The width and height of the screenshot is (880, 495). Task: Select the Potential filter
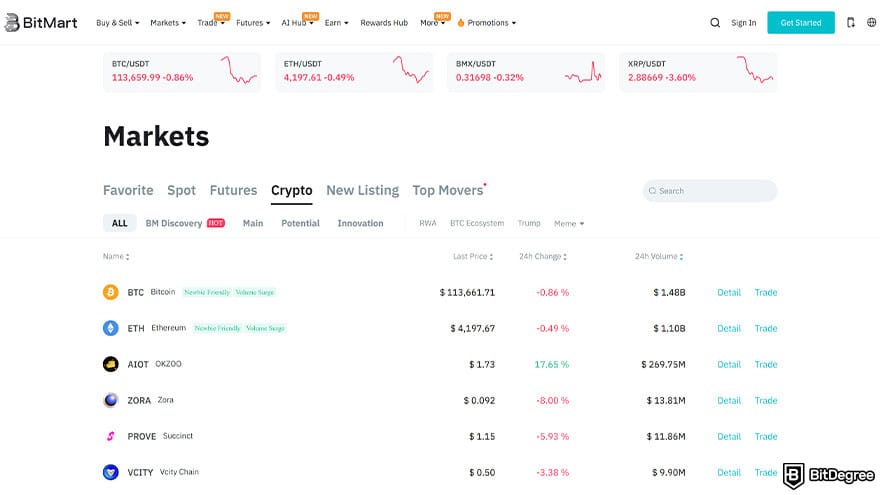point(300,223)
